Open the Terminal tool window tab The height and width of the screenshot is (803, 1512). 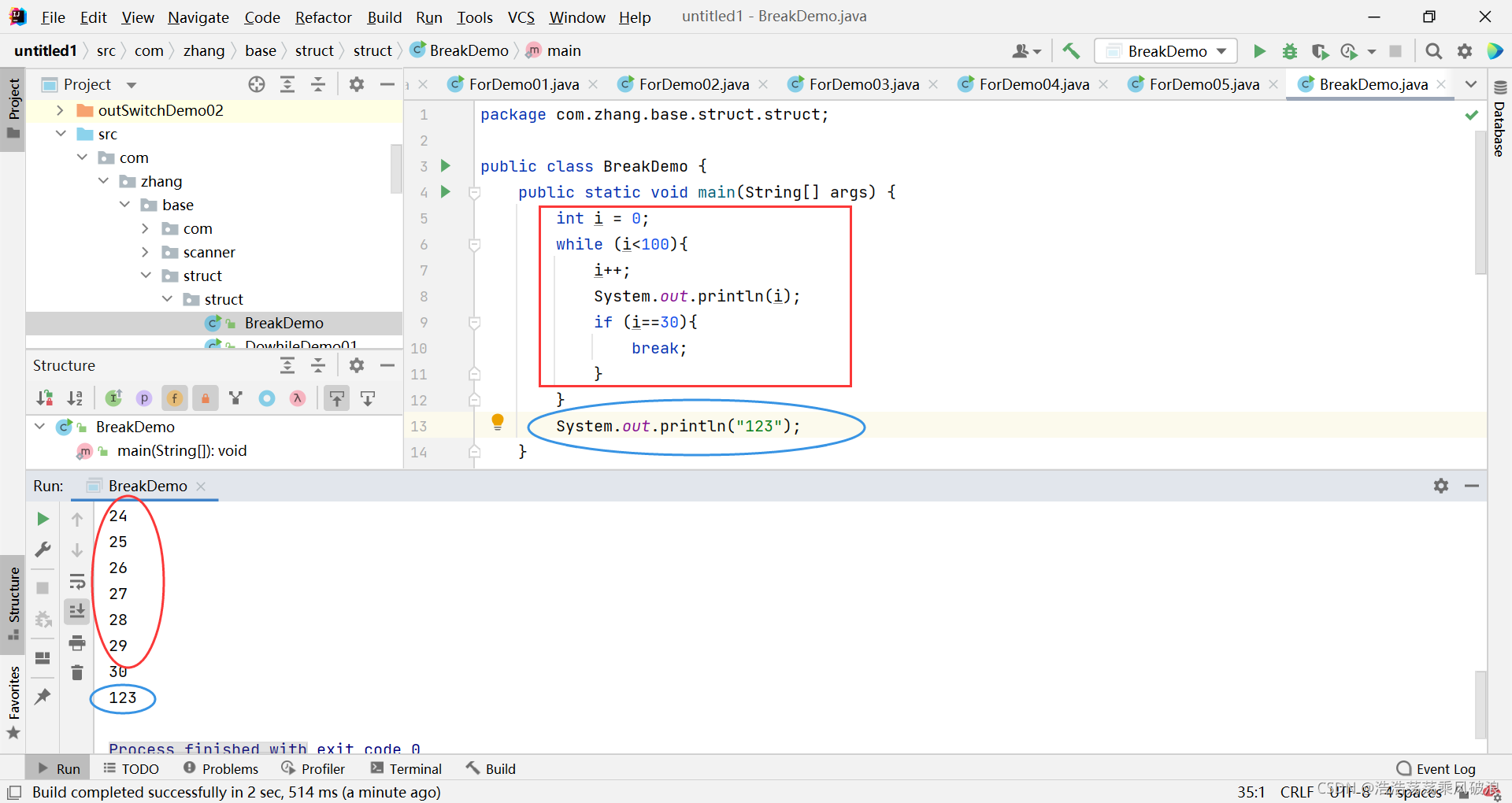click(x=406, y=769)
